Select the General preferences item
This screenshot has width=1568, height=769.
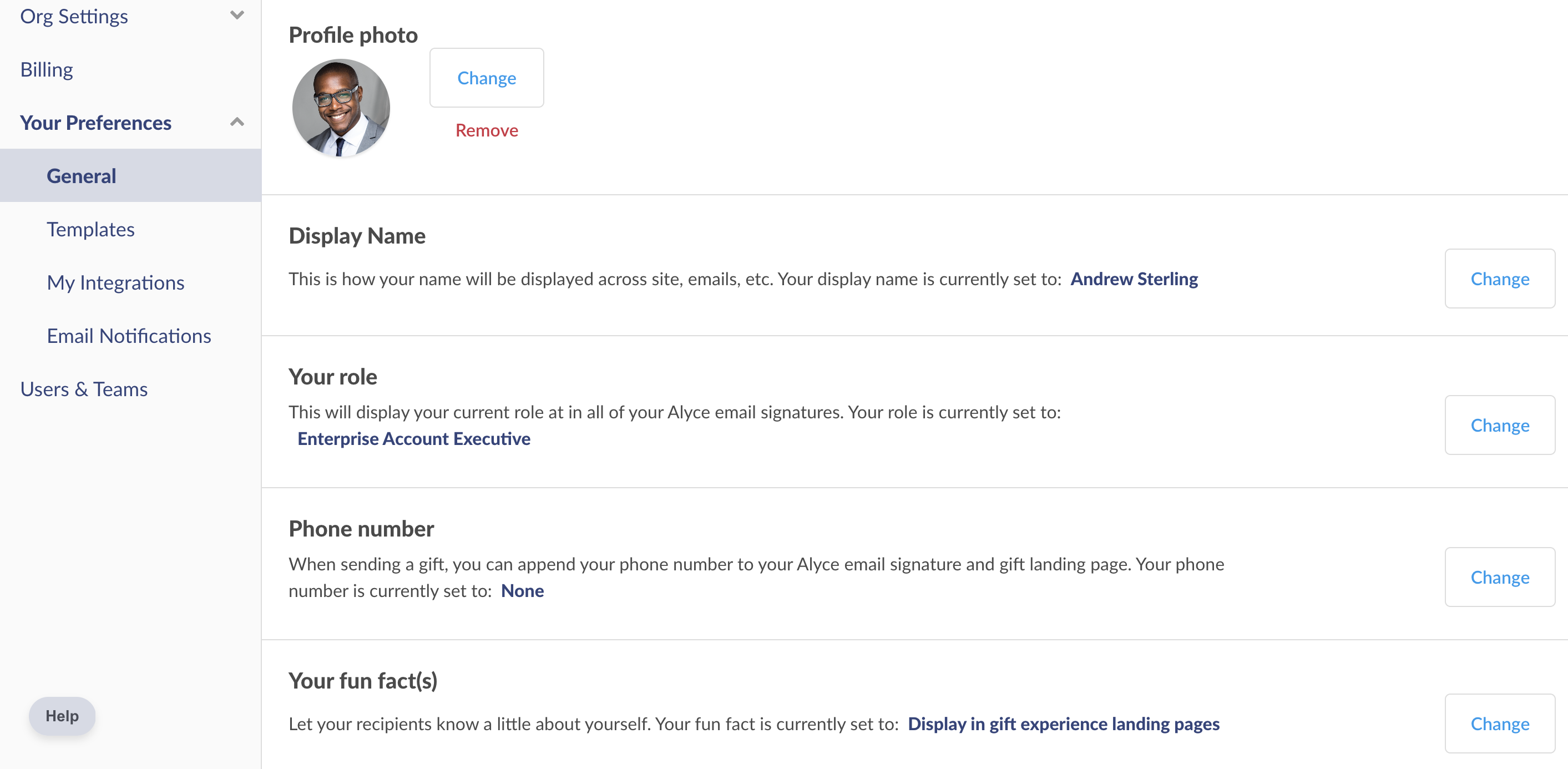pyautogui.click(x=130, y=175)
